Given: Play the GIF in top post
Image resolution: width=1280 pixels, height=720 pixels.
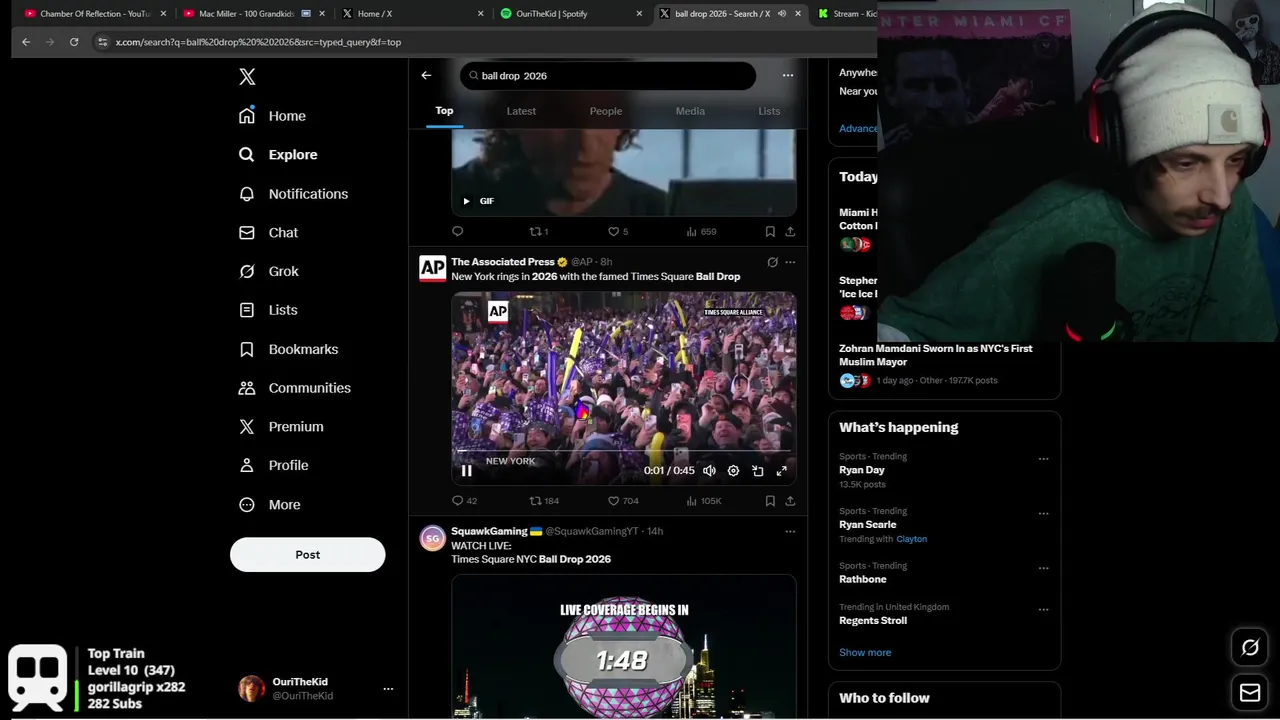Looking at the screenshot, I should (x=466, y=201).
